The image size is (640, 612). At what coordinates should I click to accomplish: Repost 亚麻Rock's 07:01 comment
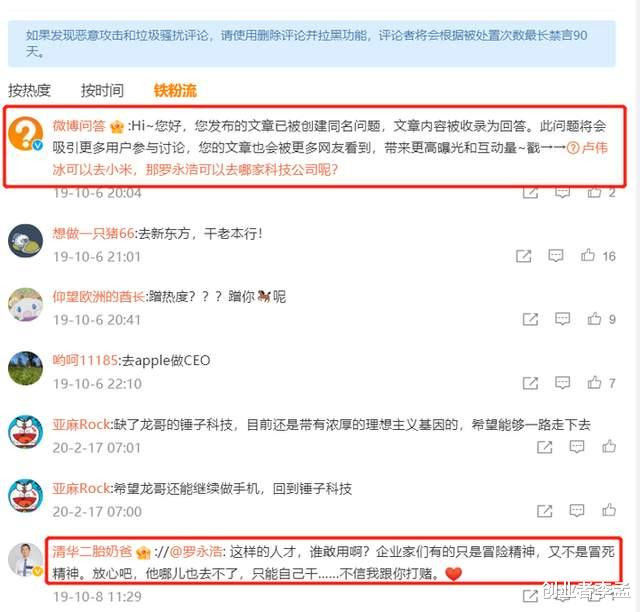(544, 447)
